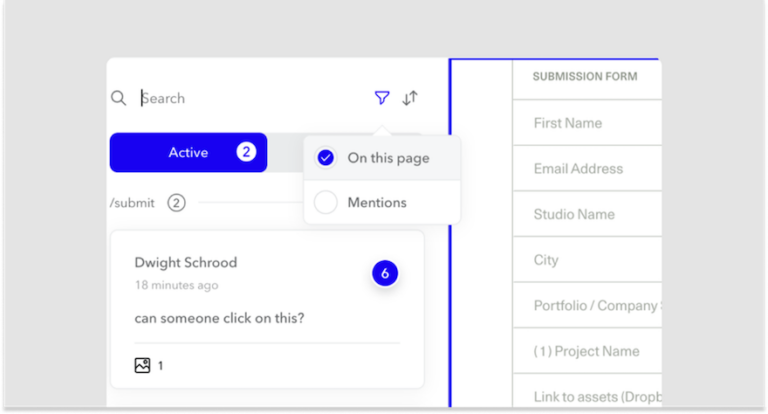768x414 pixels.
Task: Open Dwight Schrood's comment card
Action: pos(267,310)
